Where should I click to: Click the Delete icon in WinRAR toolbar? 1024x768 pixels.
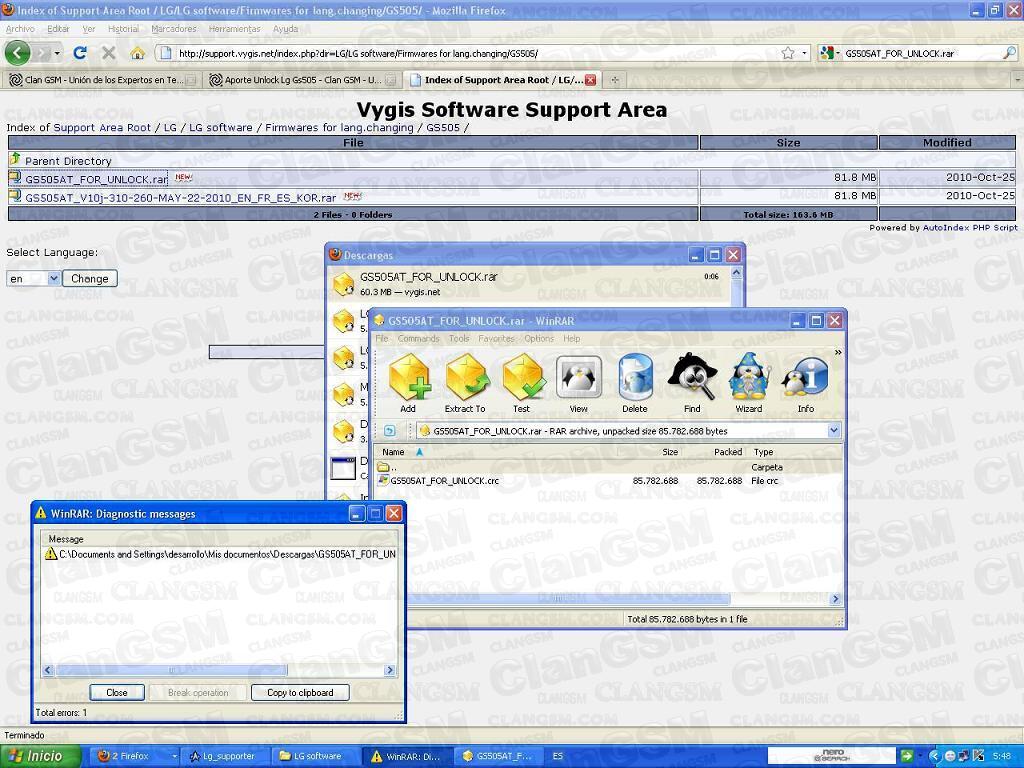(x=635, y=383)
